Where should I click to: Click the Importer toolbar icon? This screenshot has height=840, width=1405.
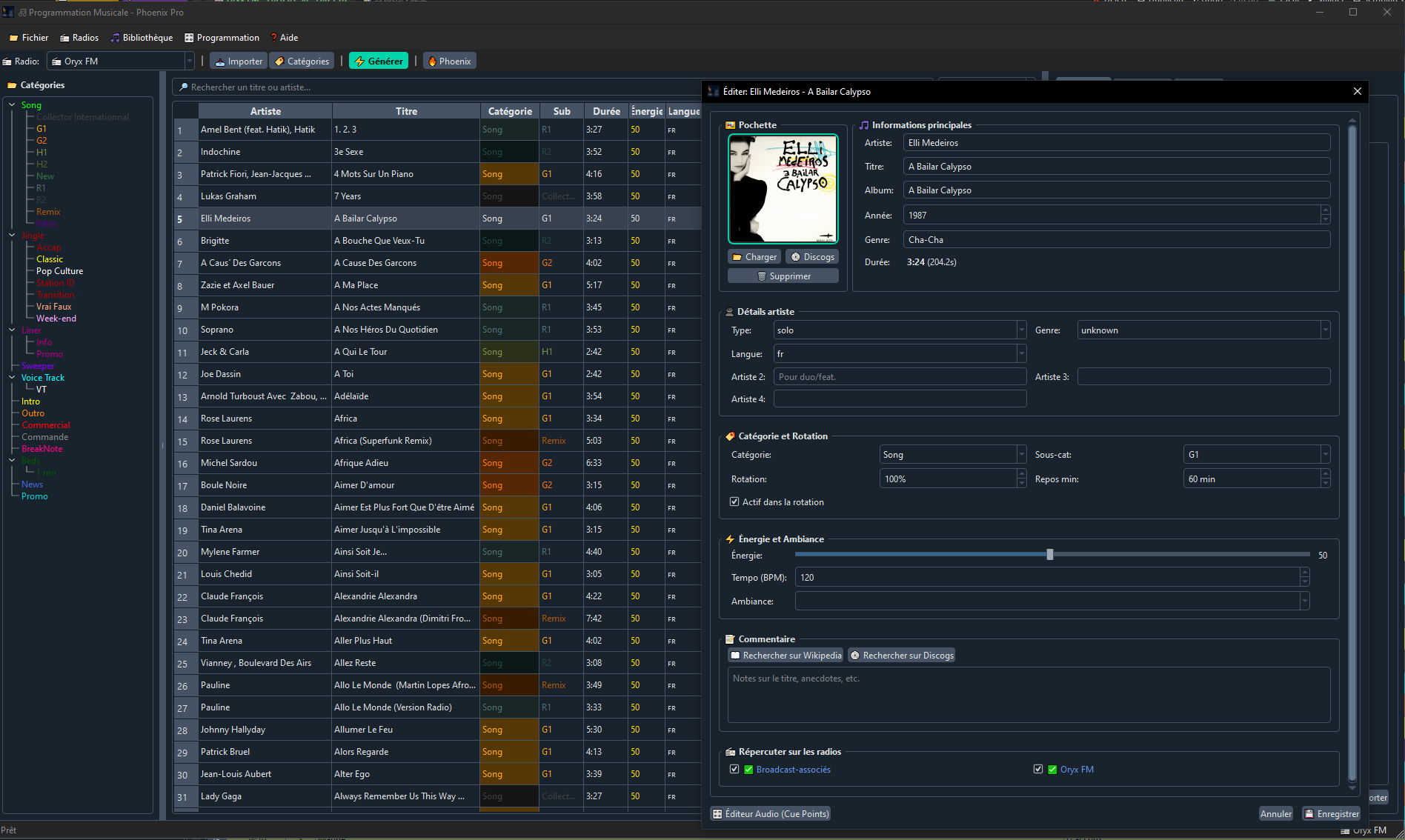click(x=238, y=61)
